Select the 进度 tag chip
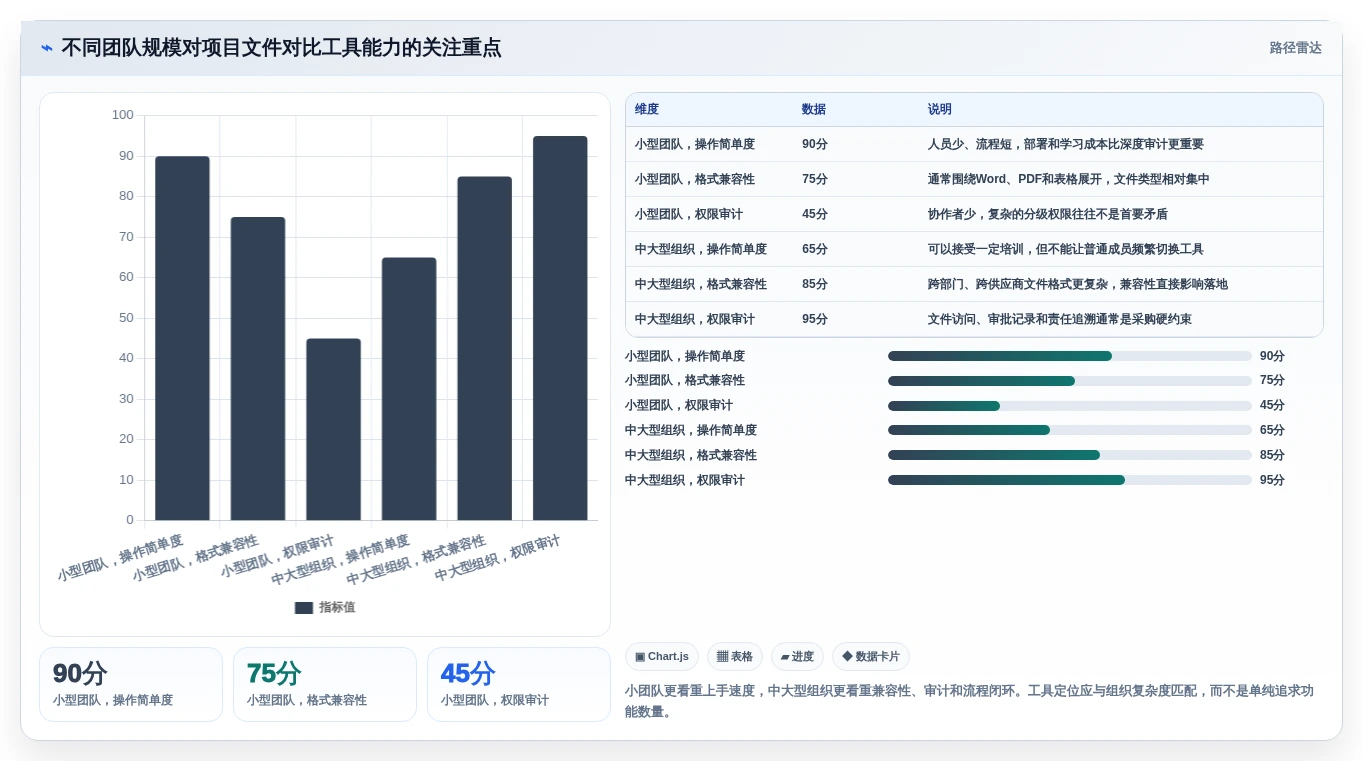Screen dimensions: 1363x761 click(798, 657)
